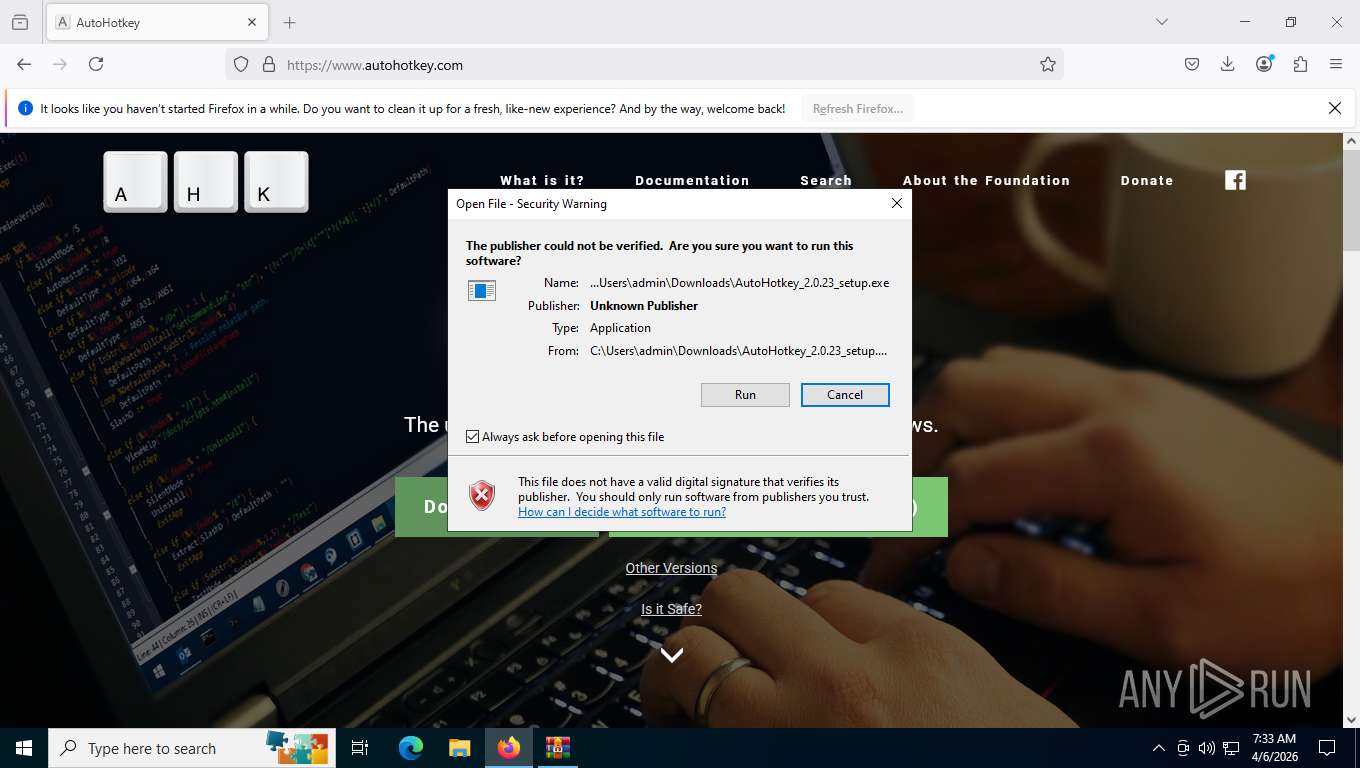The height and width of the screenshot is (768, 1360).
Task: Open the Pocket save icon
Action: click(x=1192, y=64)
